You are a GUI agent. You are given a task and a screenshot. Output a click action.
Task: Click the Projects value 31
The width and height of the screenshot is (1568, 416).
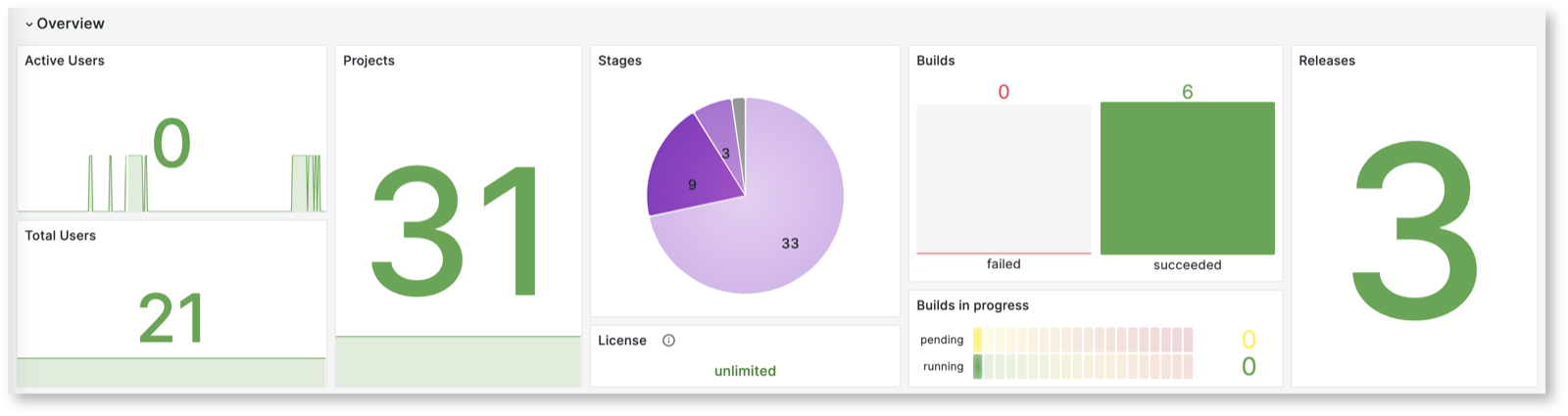[457, 231]
